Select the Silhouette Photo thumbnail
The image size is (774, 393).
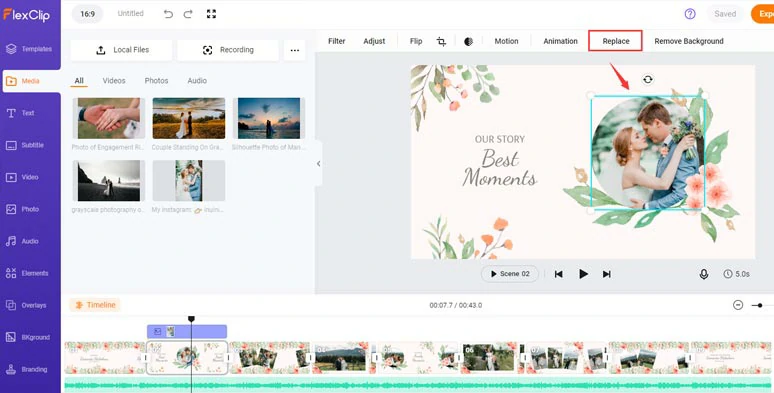click(x=269, y=118)
